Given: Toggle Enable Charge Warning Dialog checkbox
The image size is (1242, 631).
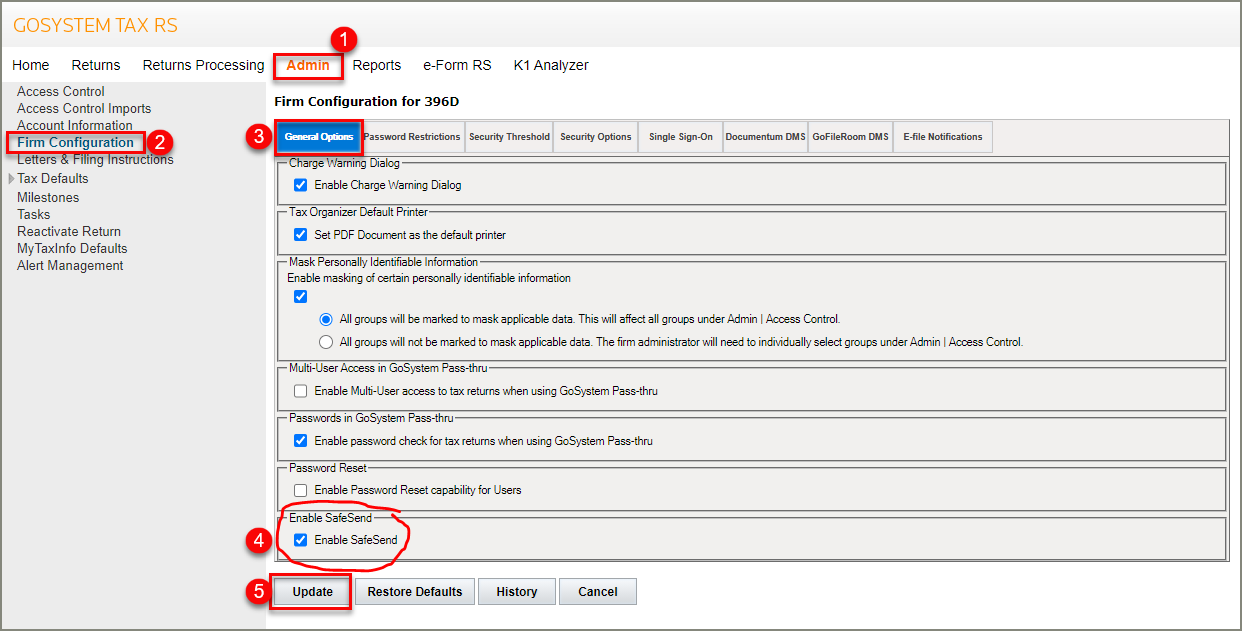Looking at the screenshot, I should pyautogui.click(x=301, y=185).
